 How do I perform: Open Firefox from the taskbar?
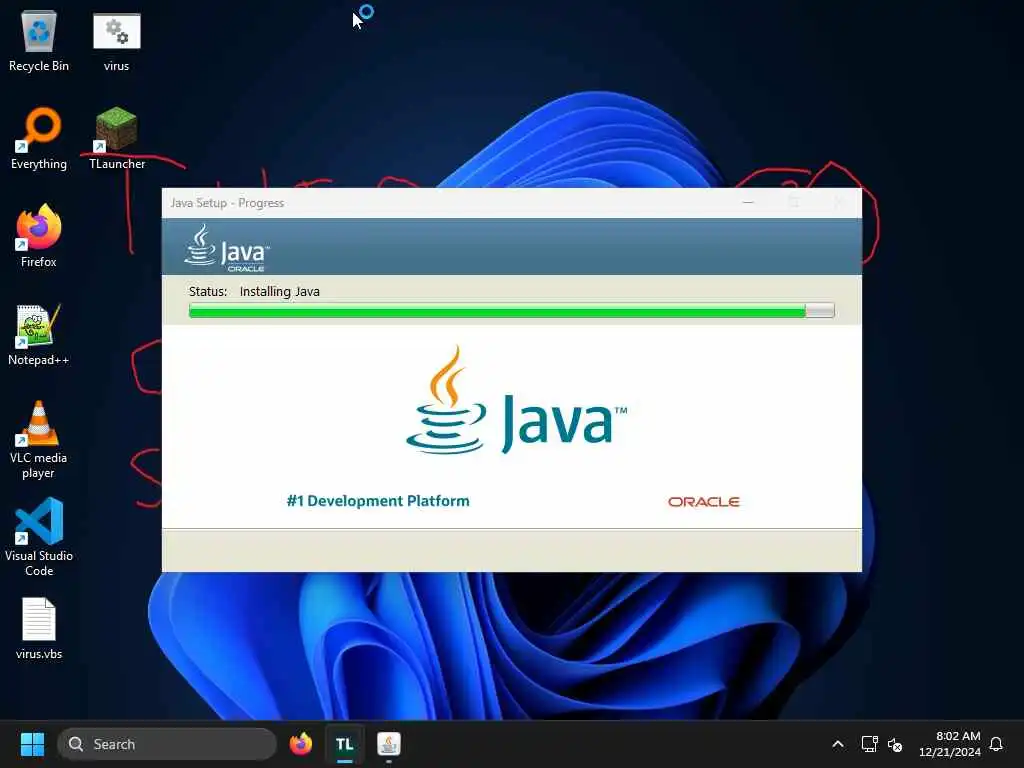pyautogui.click(x=301, y=744)
